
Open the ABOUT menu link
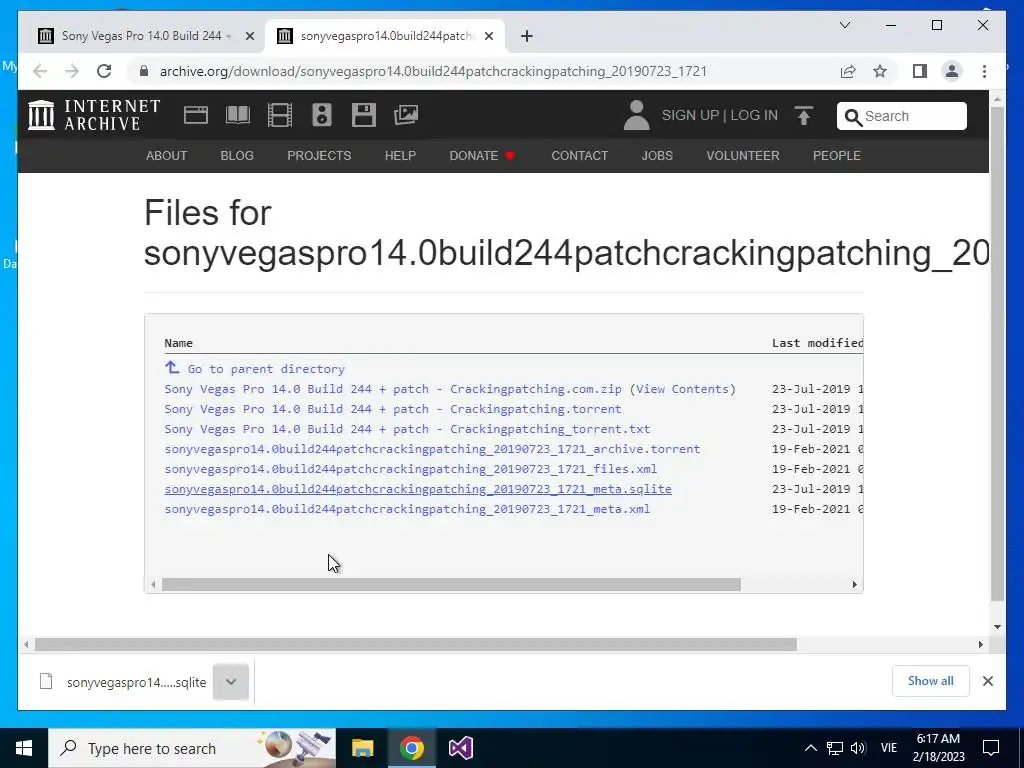point(167,155)
